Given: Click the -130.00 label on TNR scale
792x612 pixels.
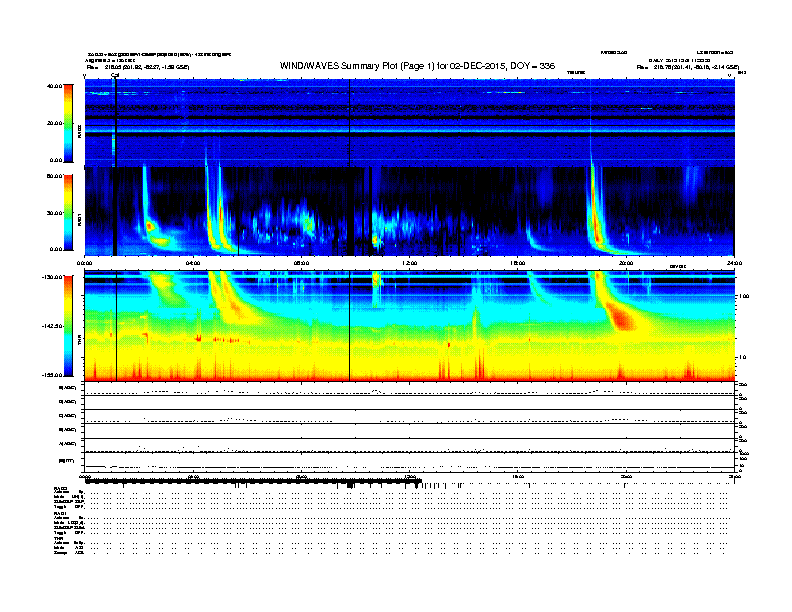Looking at the screenshot, I should [x=52, y=277].
